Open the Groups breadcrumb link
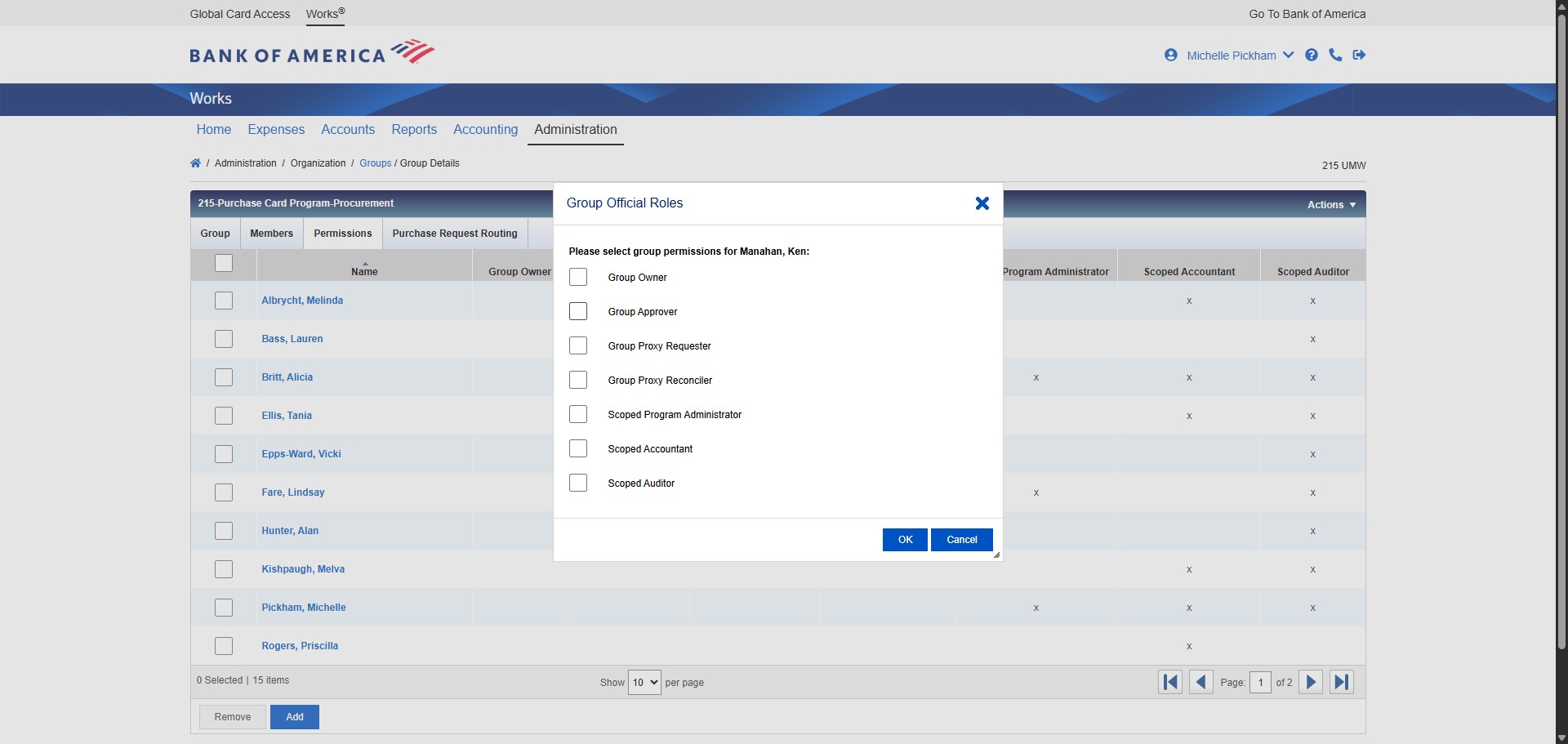This screenshot has height=744, width=1568. click(x=375, y=163)
